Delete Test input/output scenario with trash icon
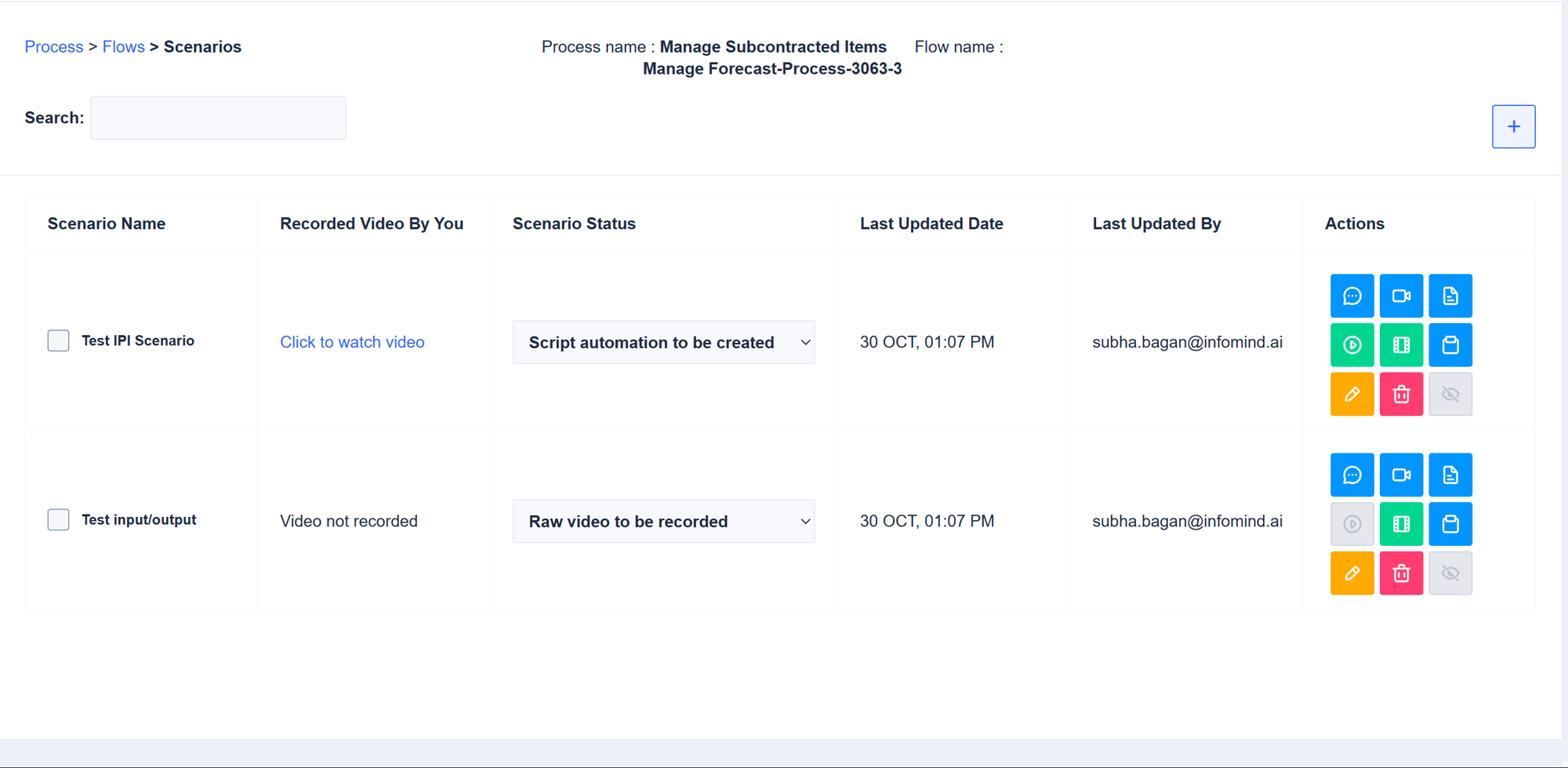 pyautogui.click(x=1401, y=573)
